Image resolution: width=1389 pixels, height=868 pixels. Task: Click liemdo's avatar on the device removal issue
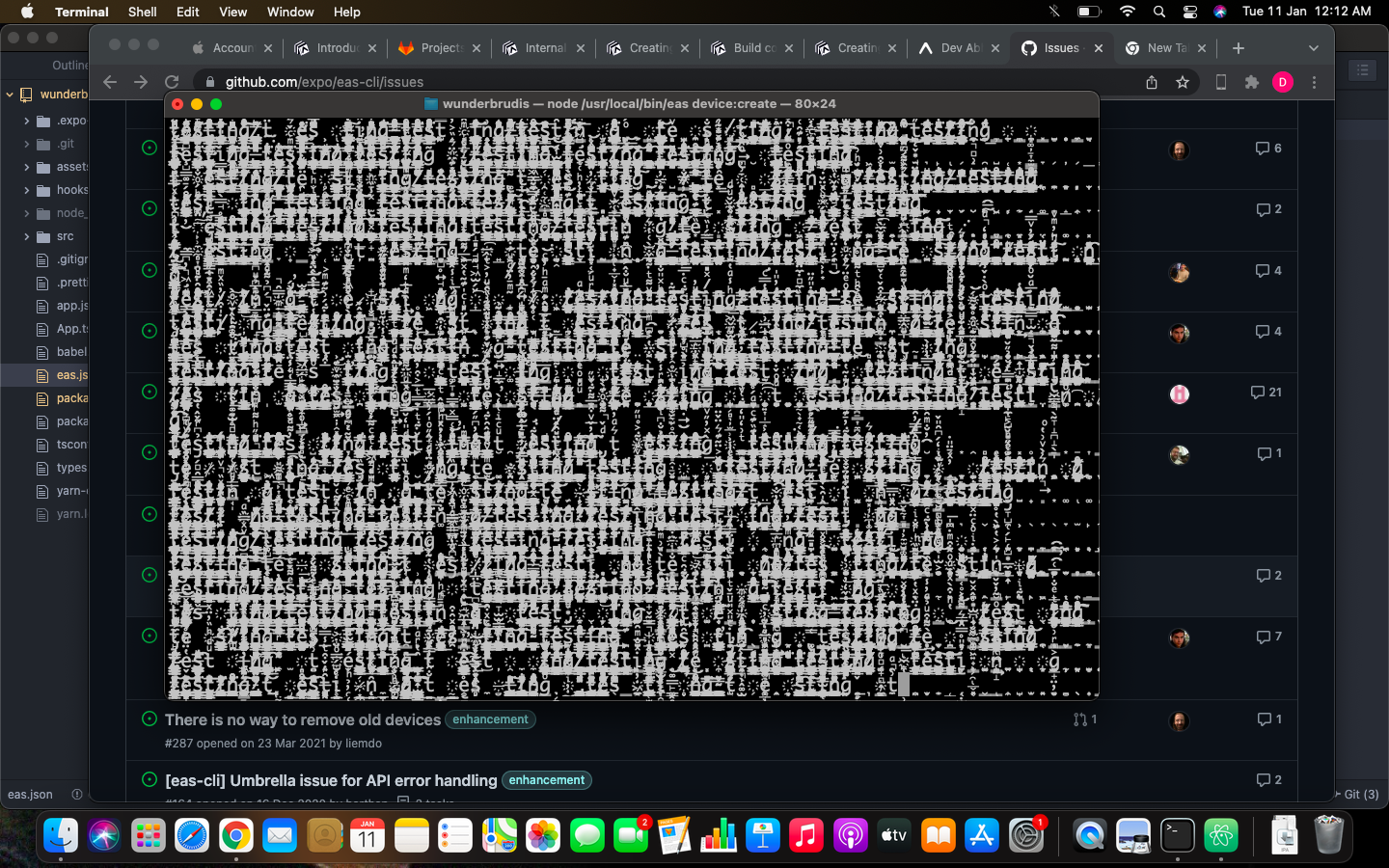pyautogui.click(x=1179, y=719)
